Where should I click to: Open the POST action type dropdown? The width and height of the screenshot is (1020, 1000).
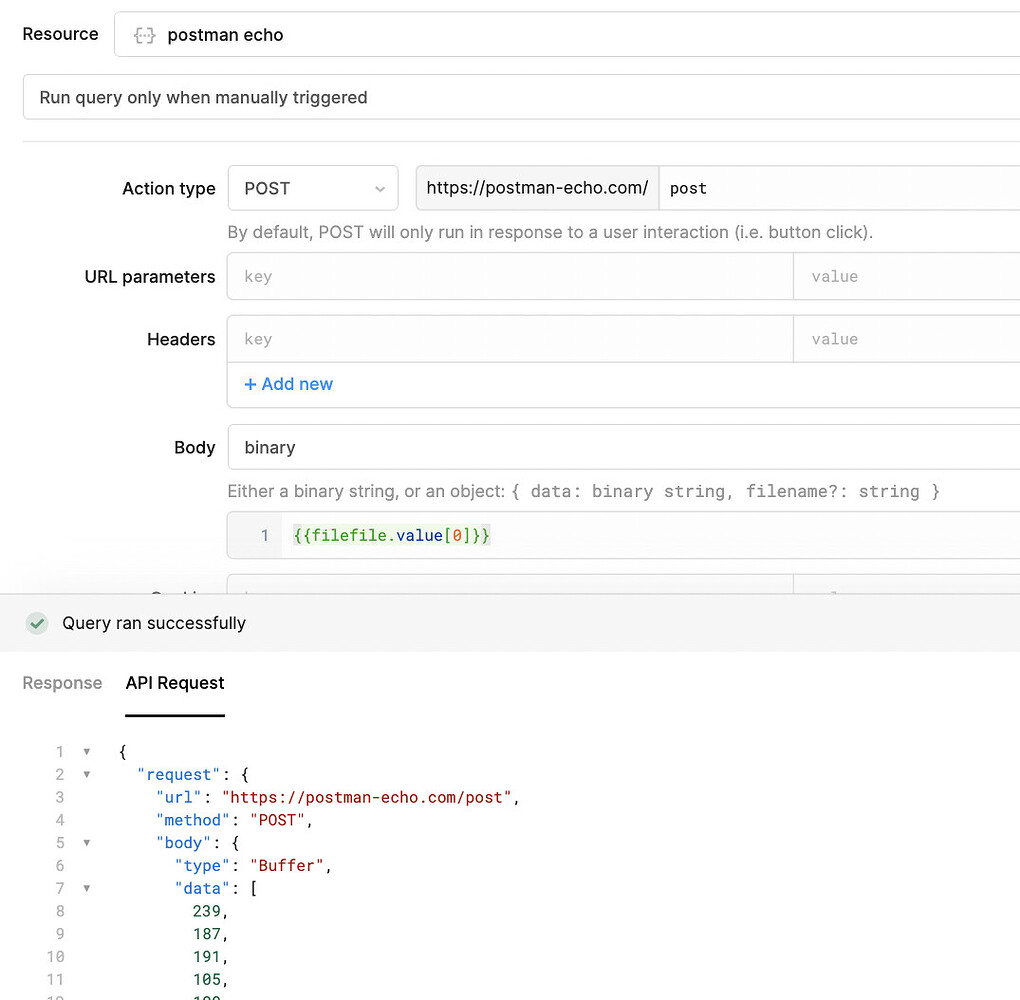313,188
